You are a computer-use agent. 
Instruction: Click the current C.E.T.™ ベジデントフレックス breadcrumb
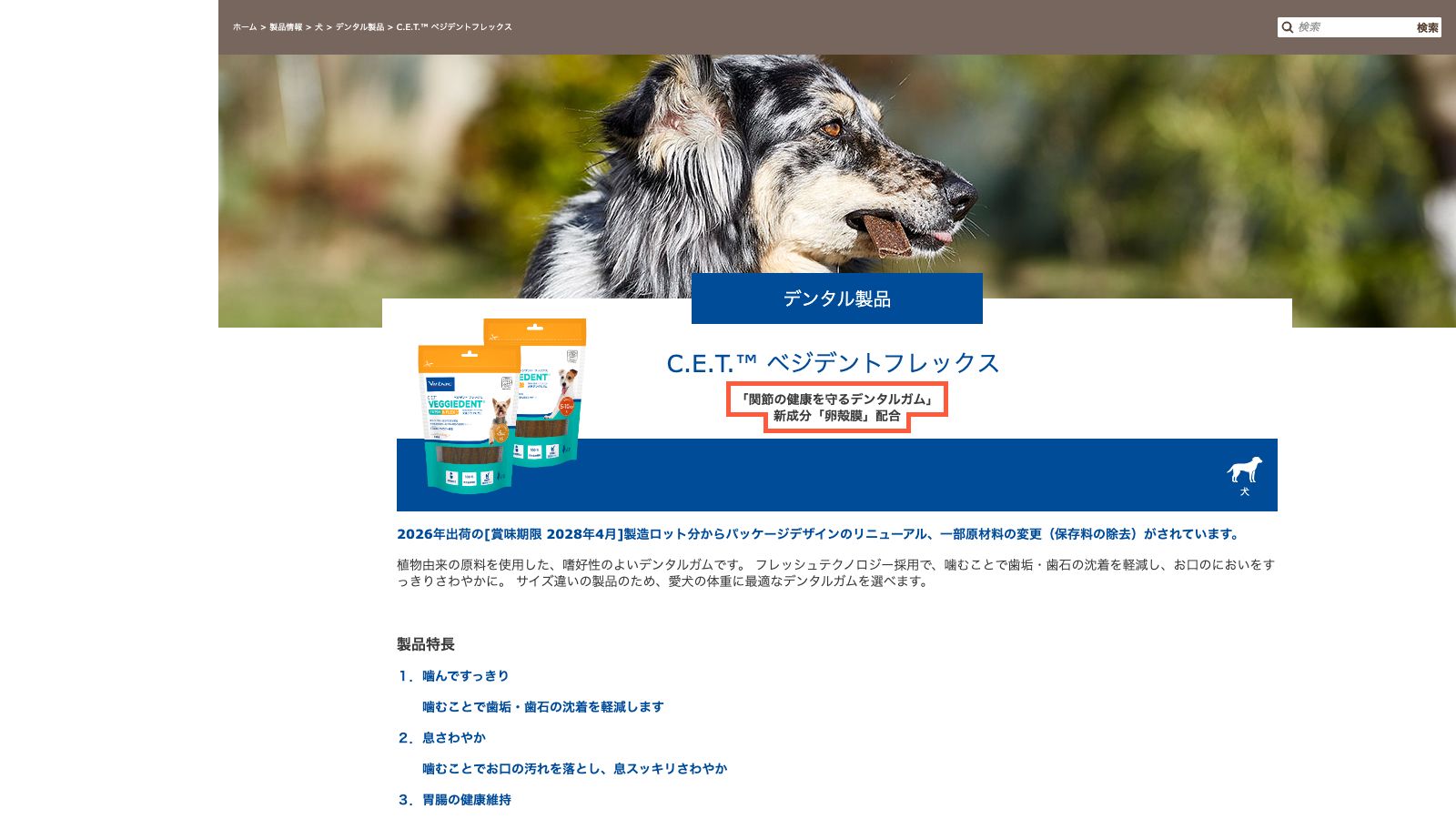(454, 27)
